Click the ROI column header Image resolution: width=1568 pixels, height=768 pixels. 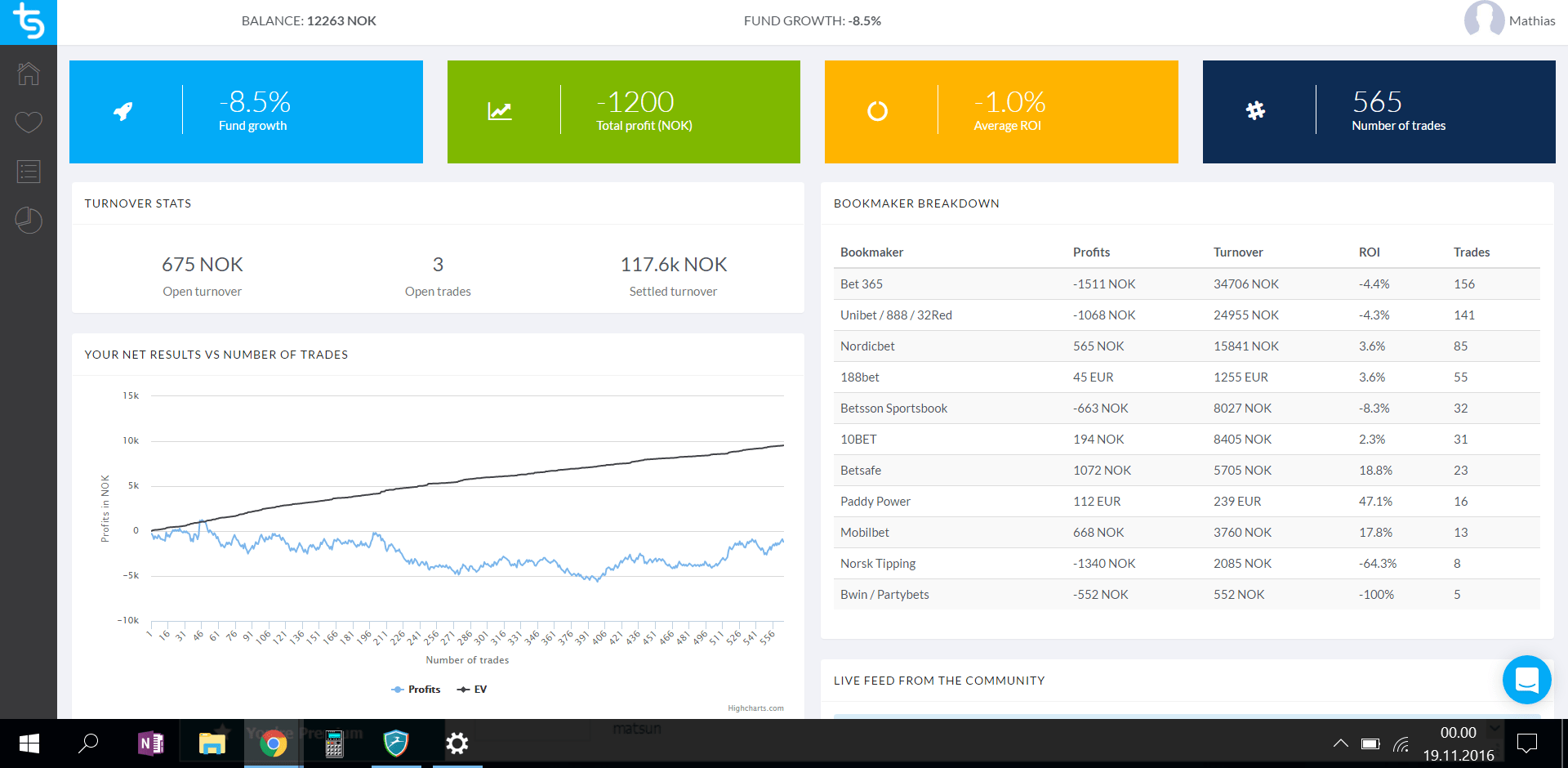click(x=1369, y=252)
